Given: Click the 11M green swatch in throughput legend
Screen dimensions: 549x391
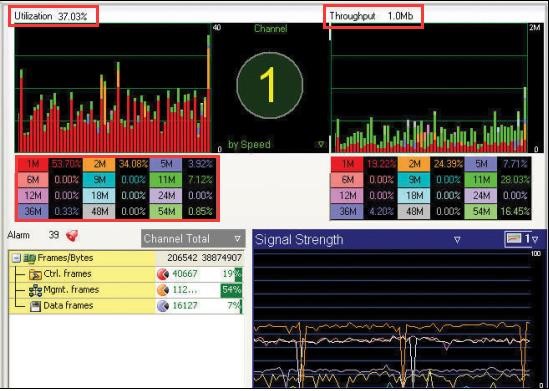Looking at the screenshot, I should coord(481,180).
